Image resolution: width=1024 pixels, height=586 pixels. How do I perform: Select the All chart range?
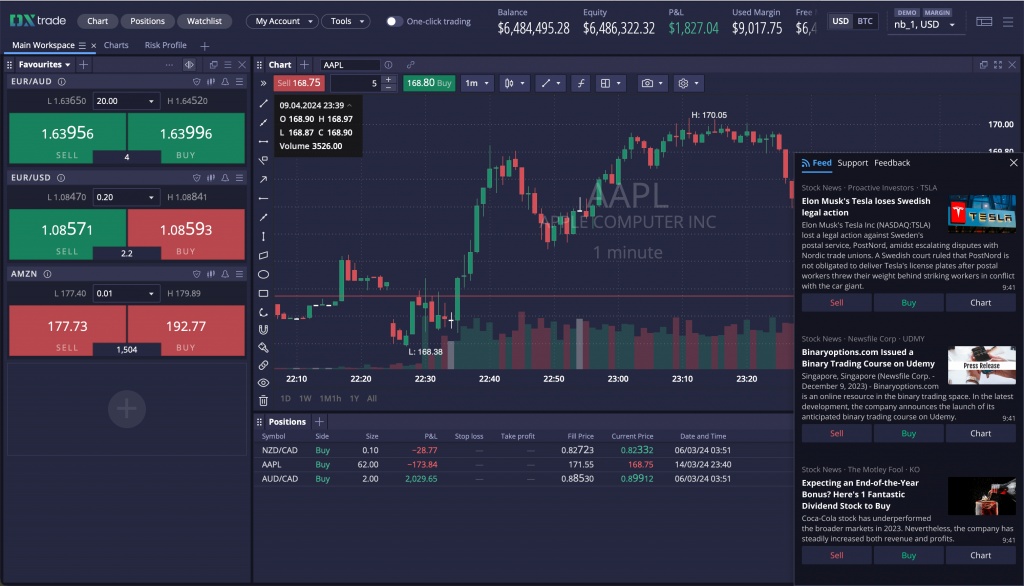coord(372,399)
